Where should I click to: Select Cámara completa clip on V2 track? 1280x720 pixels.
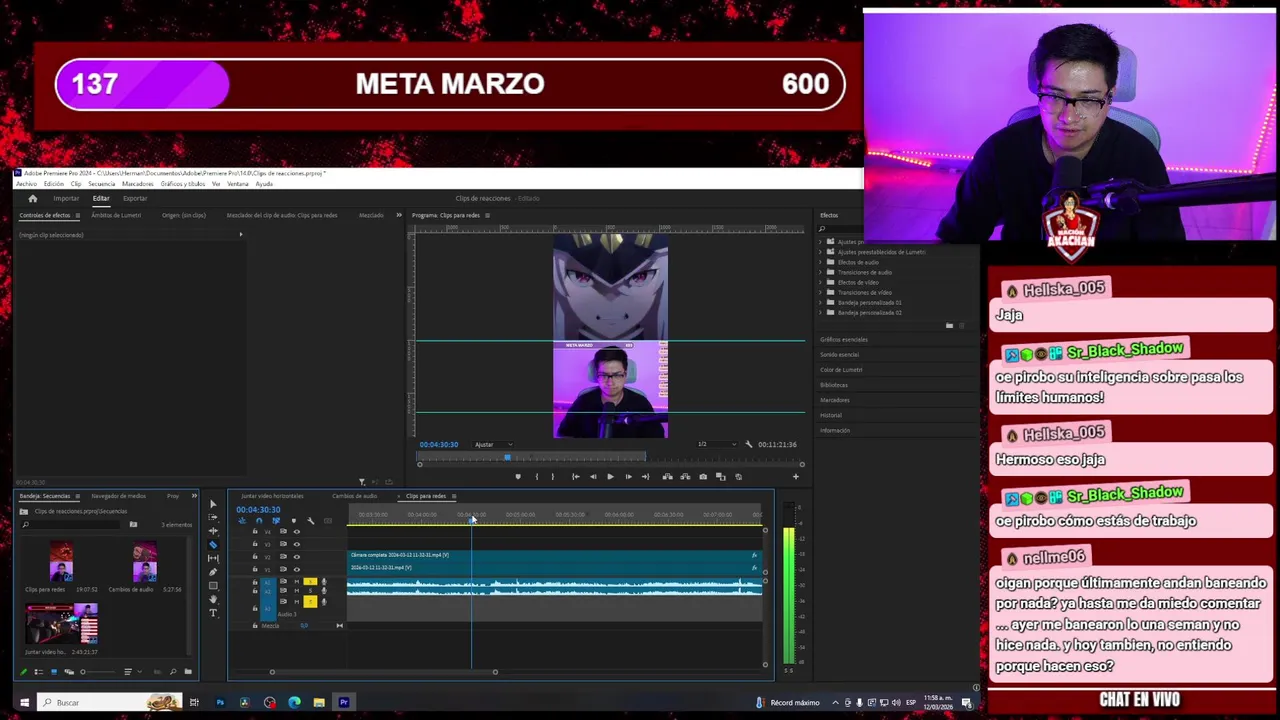coord(554,555)
